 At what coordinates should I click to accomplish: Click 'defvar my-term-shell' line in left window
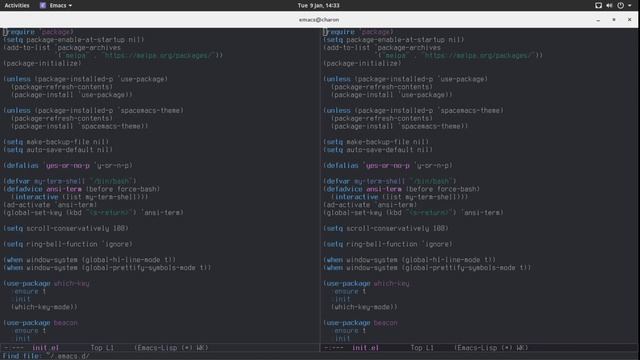[70, 181]
